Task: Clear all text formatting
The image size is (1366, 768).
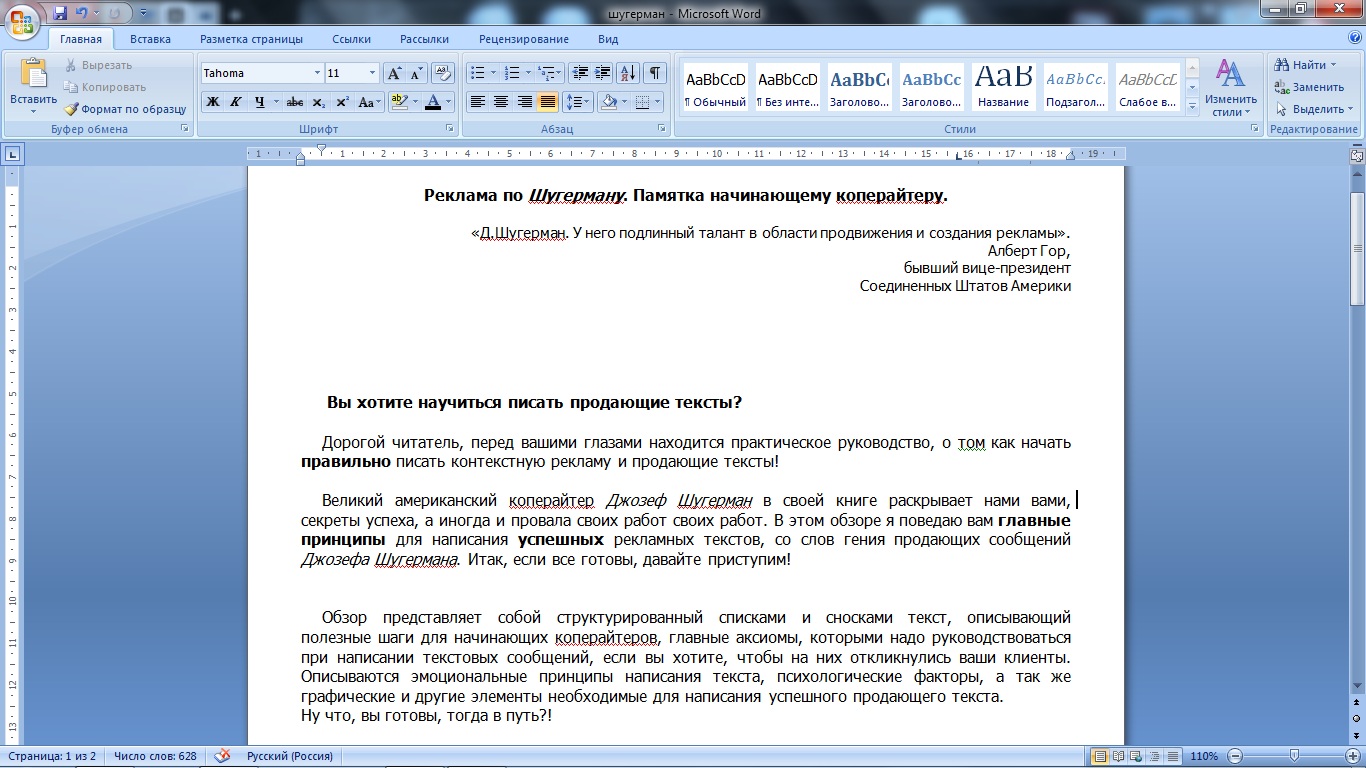Action: click(444, 73)
